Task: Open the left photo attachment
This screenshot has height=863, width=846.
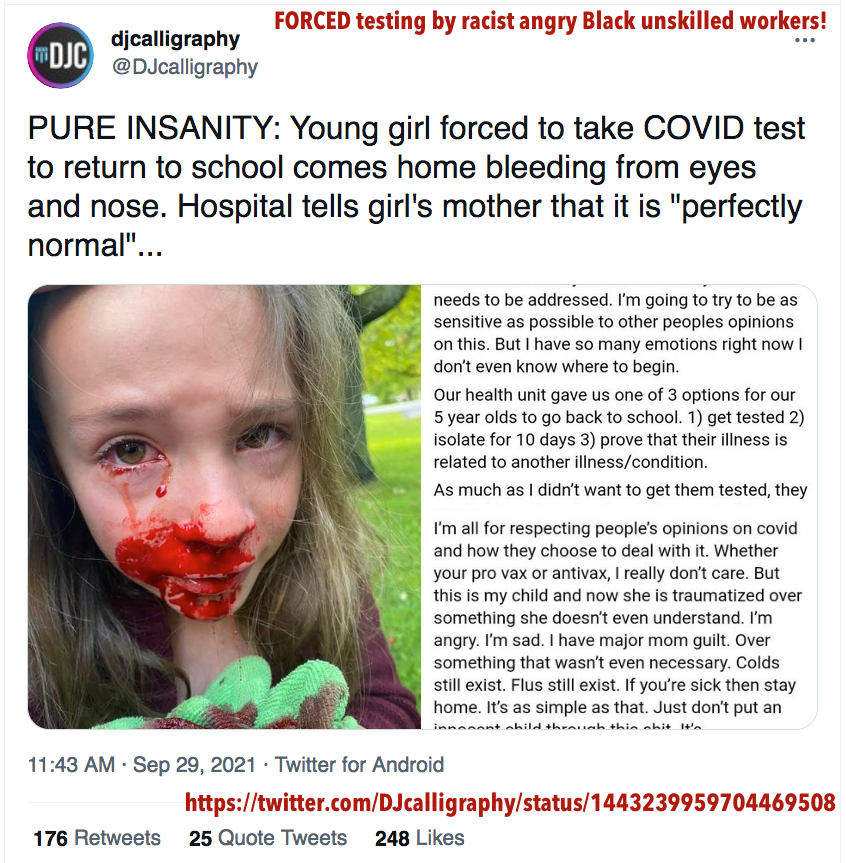Action: click(224, 506)
